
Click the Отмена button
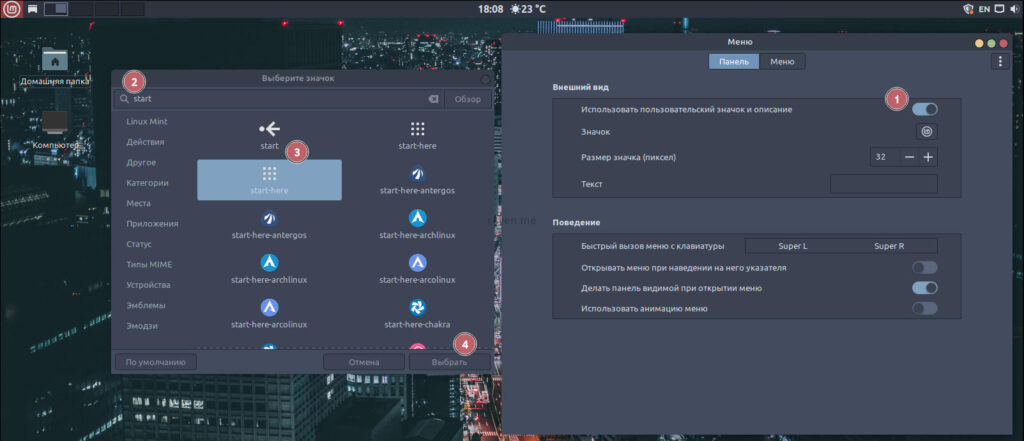(x=364, y=362)
